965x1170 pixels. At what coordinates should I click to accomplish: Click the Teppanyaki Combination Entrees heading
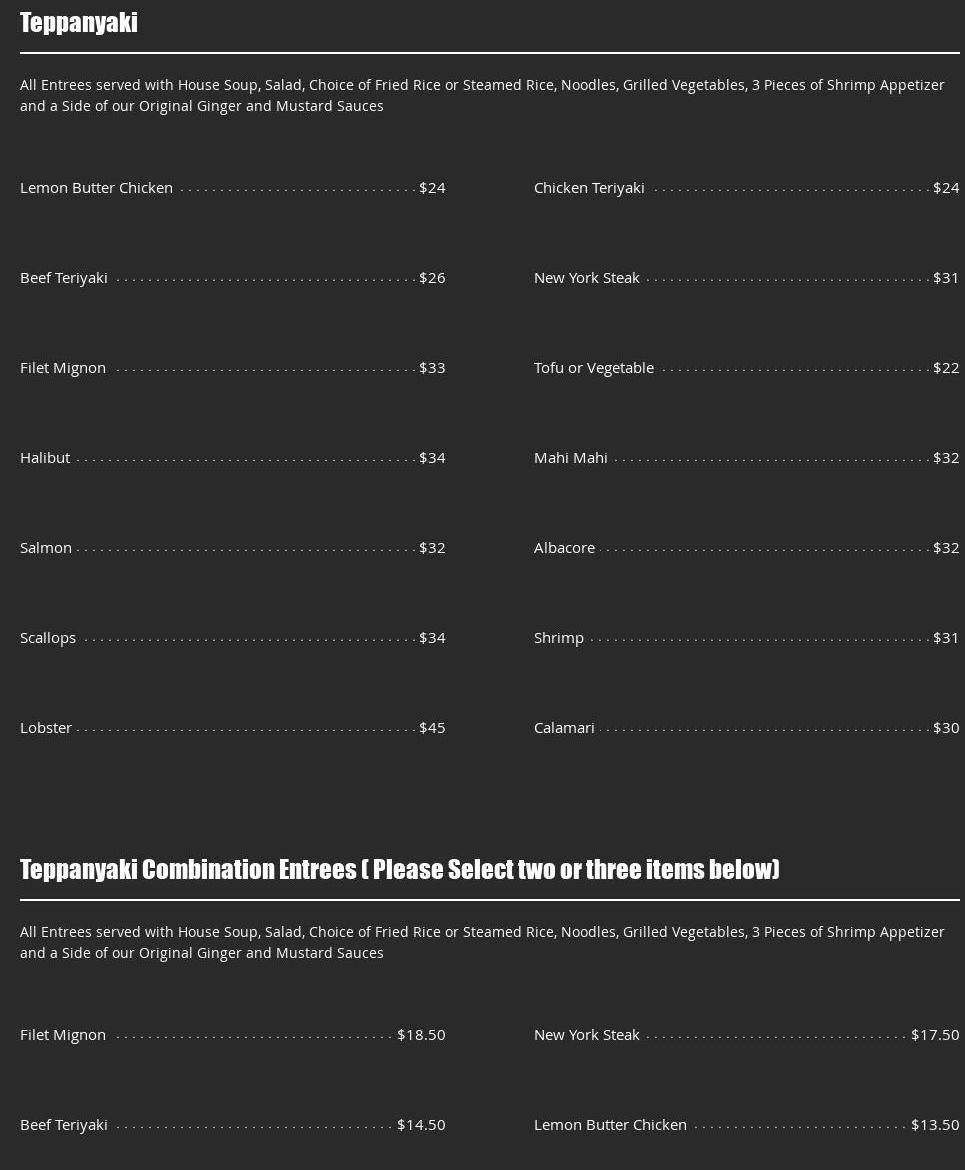(399, 869)
